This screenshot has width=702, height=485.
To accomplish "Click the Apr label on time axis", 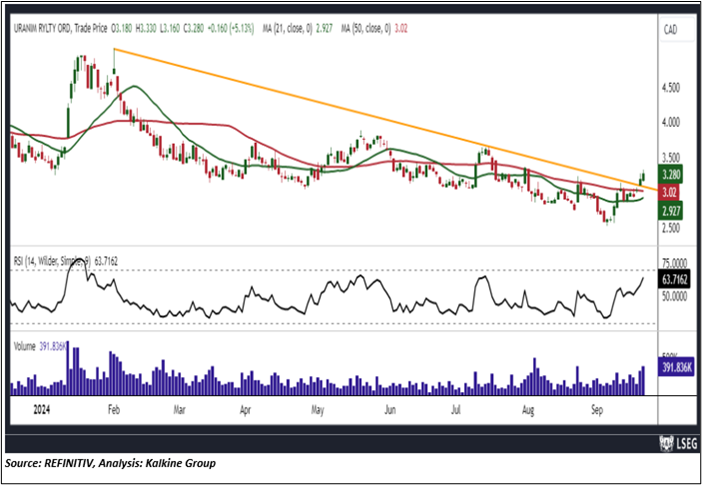I will [x=245, y=410].
